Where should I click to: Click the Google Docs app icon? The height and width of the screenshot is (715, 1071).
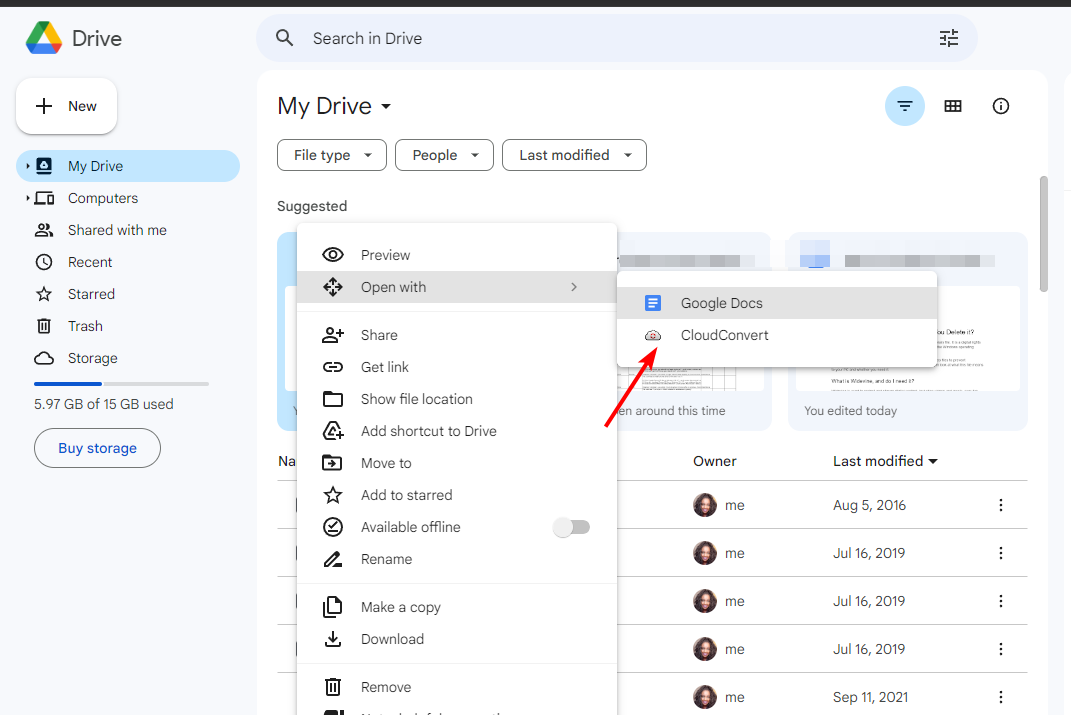tap(653, 303)
